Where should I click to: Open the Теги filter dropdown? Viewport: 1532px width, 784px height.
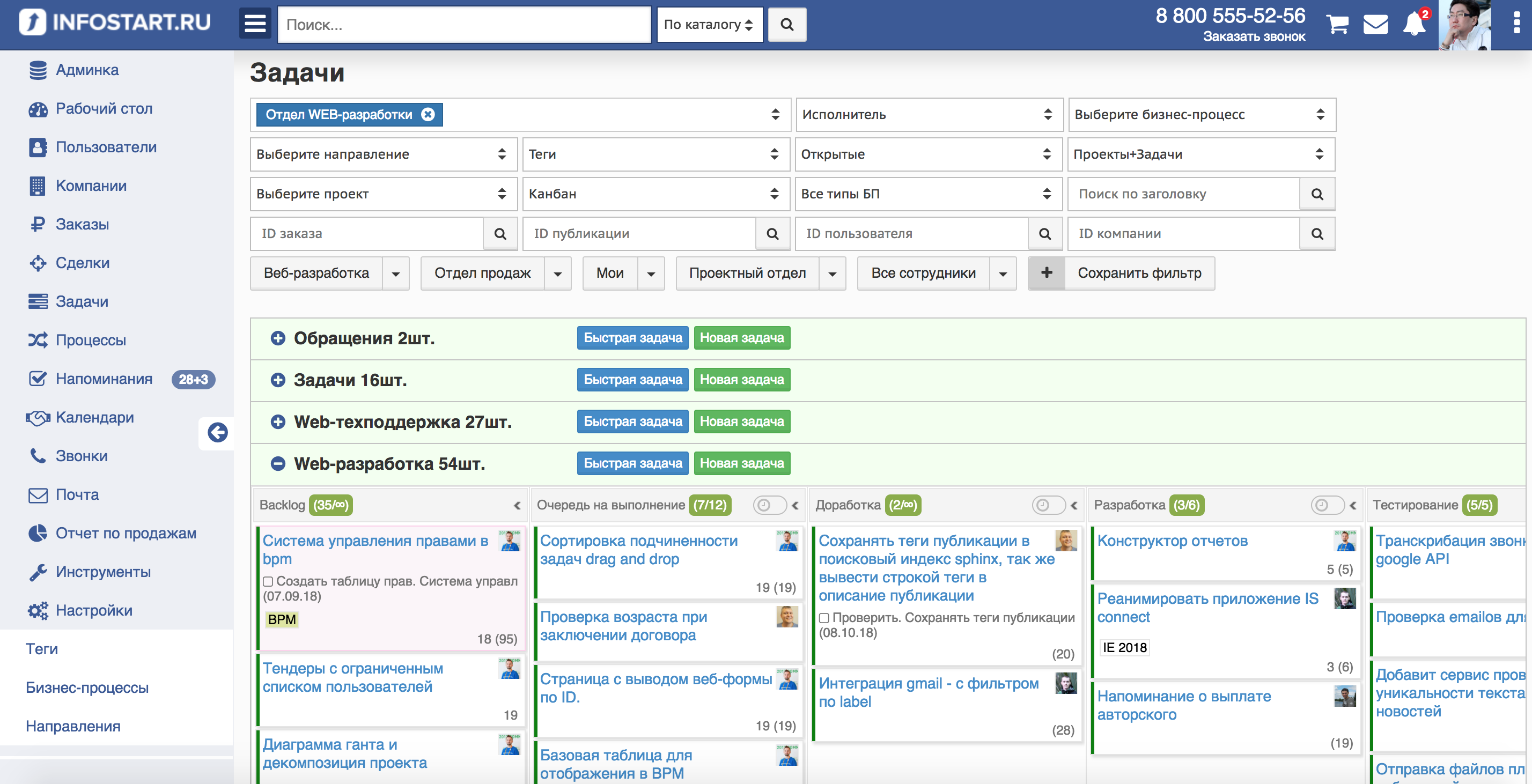(x=656, y=154)
